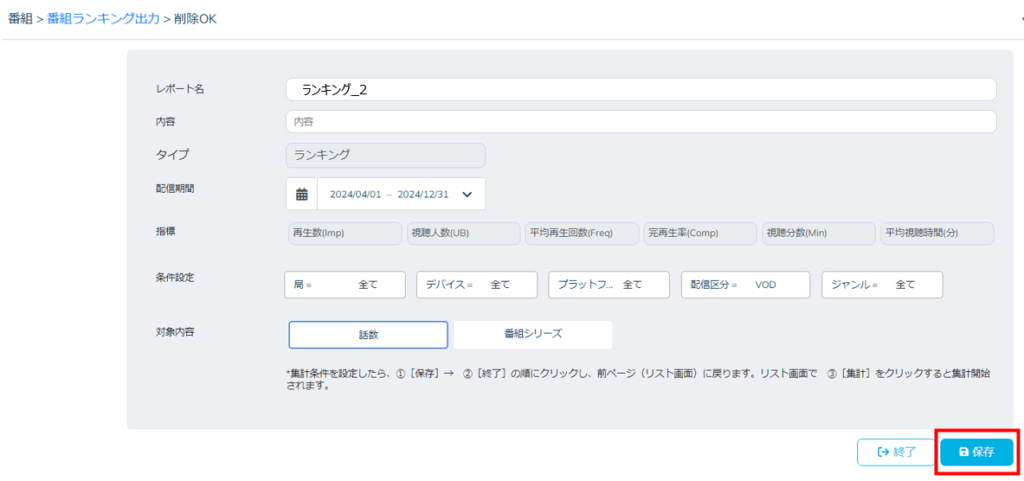This screenshot has width=1024, height=481.
Task: Open the 番組ランキング出力 breadcrumb link
Action: coord(103,18)
